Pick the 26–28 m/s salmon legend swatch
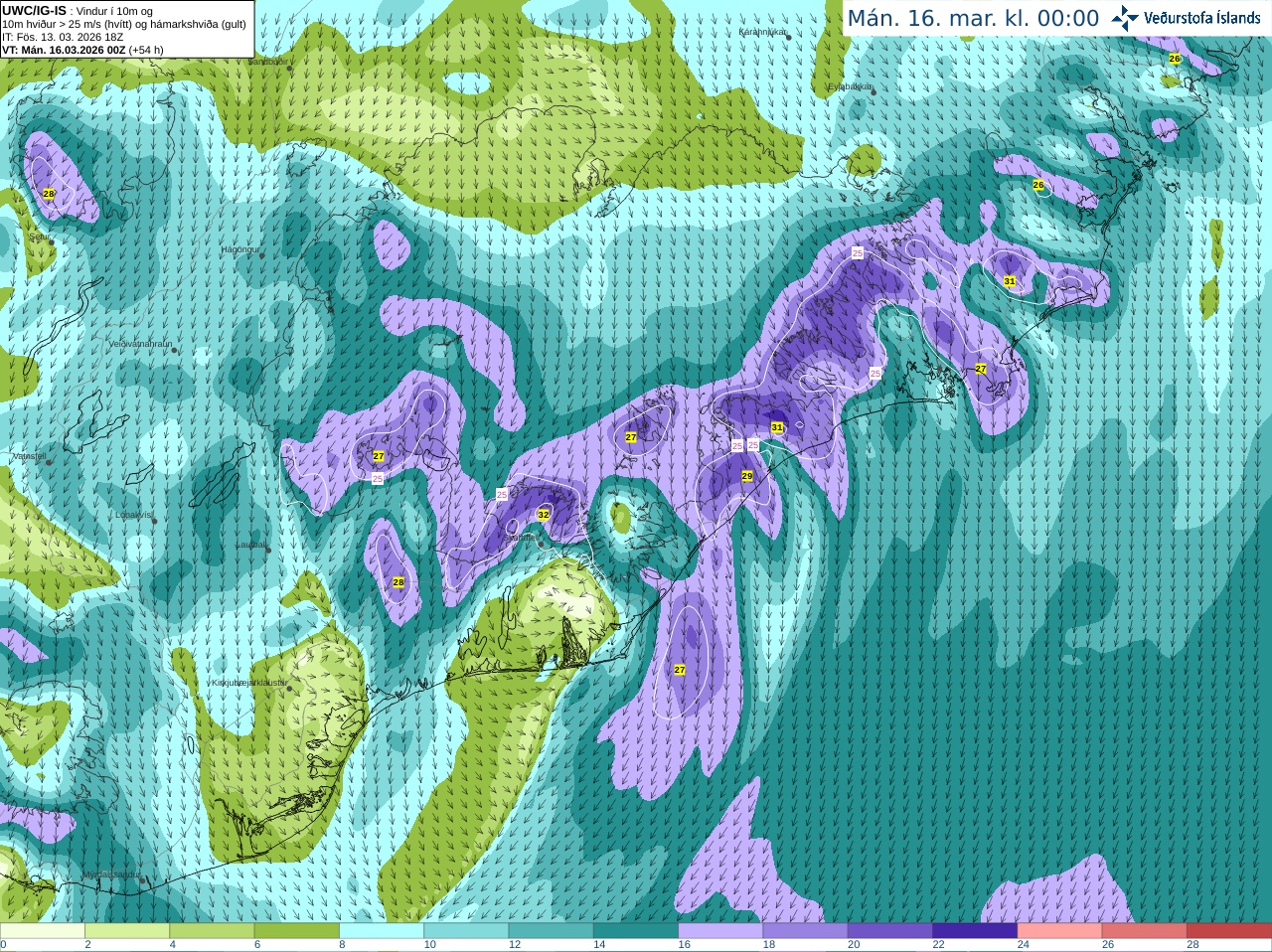Viewport: 1272px width, 952px height. pos(1145,931)
